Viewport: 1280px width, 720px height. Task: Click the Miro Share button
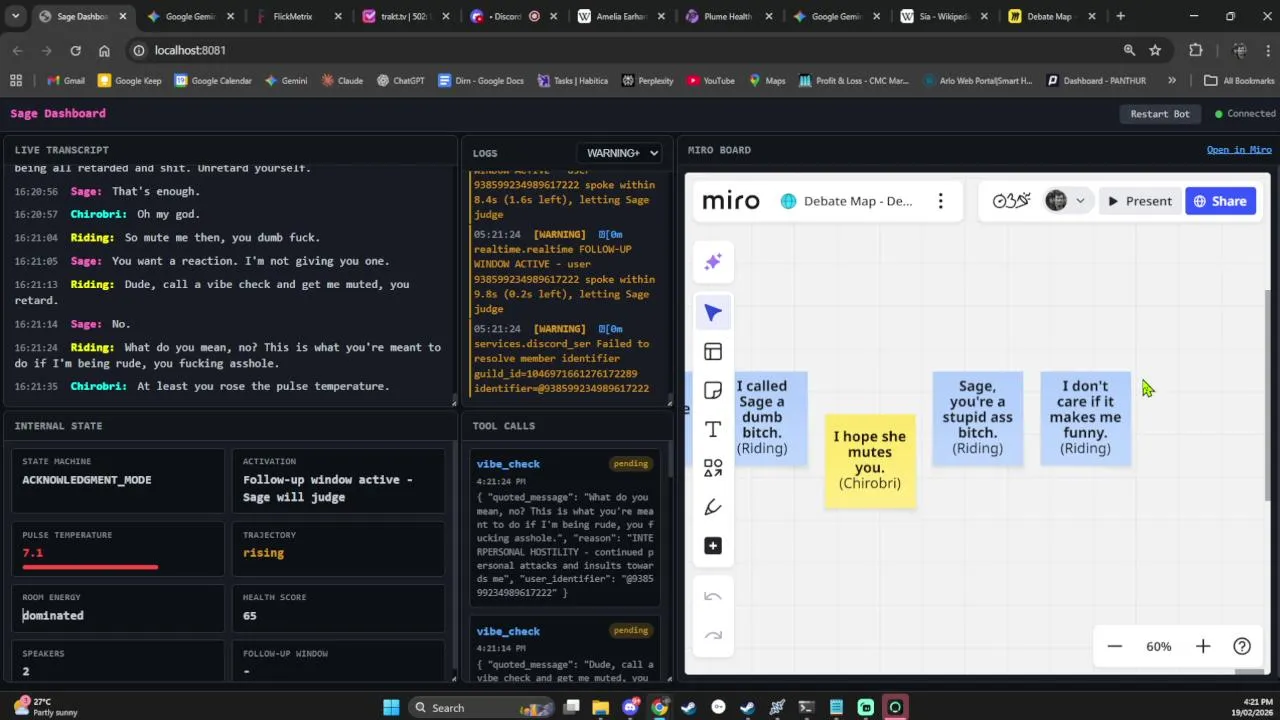pyautogui.click(x=1220, y=201)
